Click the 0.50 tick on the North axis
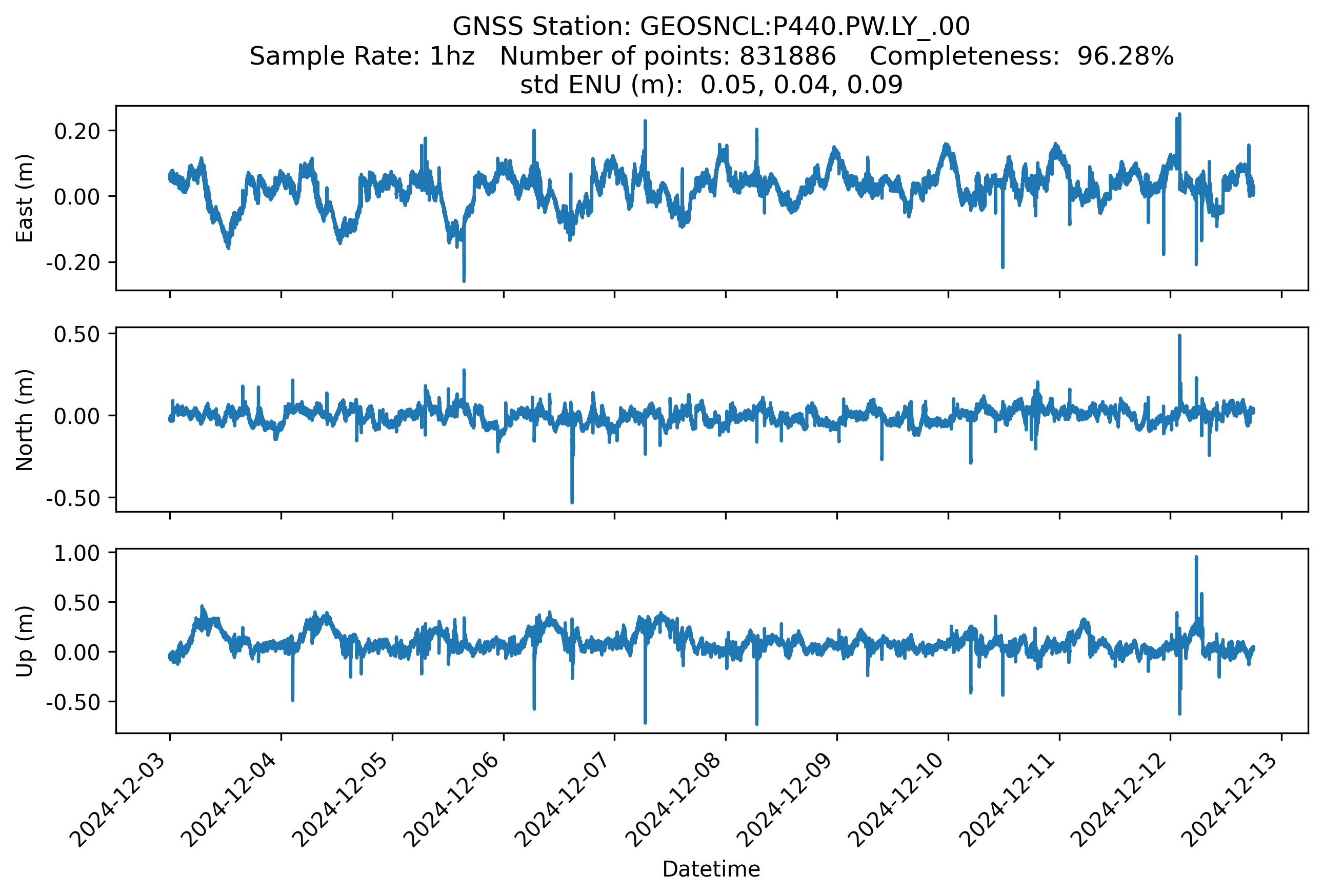Image resolution: width=1323 pixels, height=896 pixels. (77, 335)
